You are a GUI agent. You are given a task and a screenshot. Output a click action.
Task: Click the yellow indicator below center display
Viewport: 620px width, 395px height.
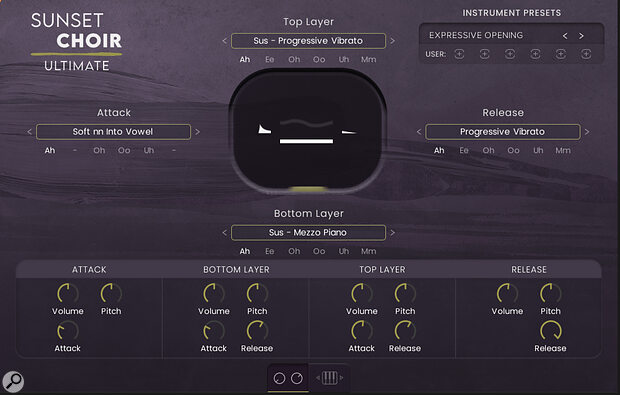[308, 189]
